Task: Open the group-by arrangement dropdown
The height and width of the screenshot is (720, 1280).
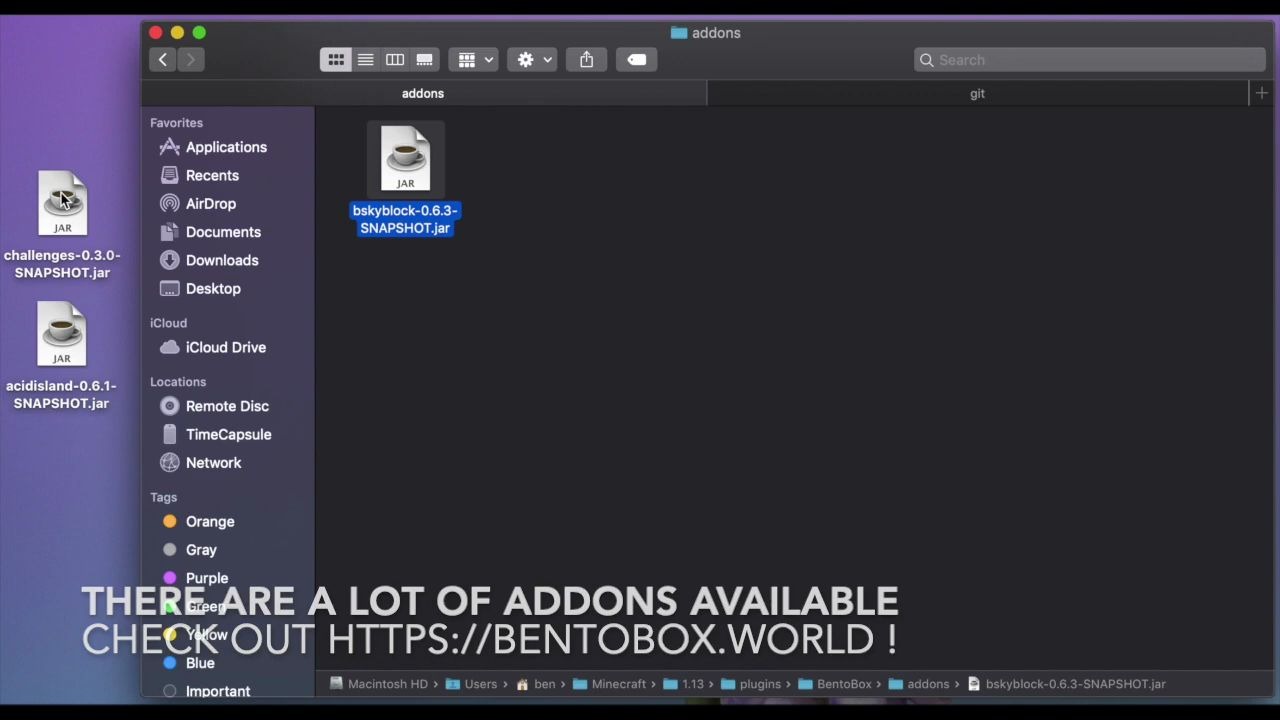Action: pos(473,60)
